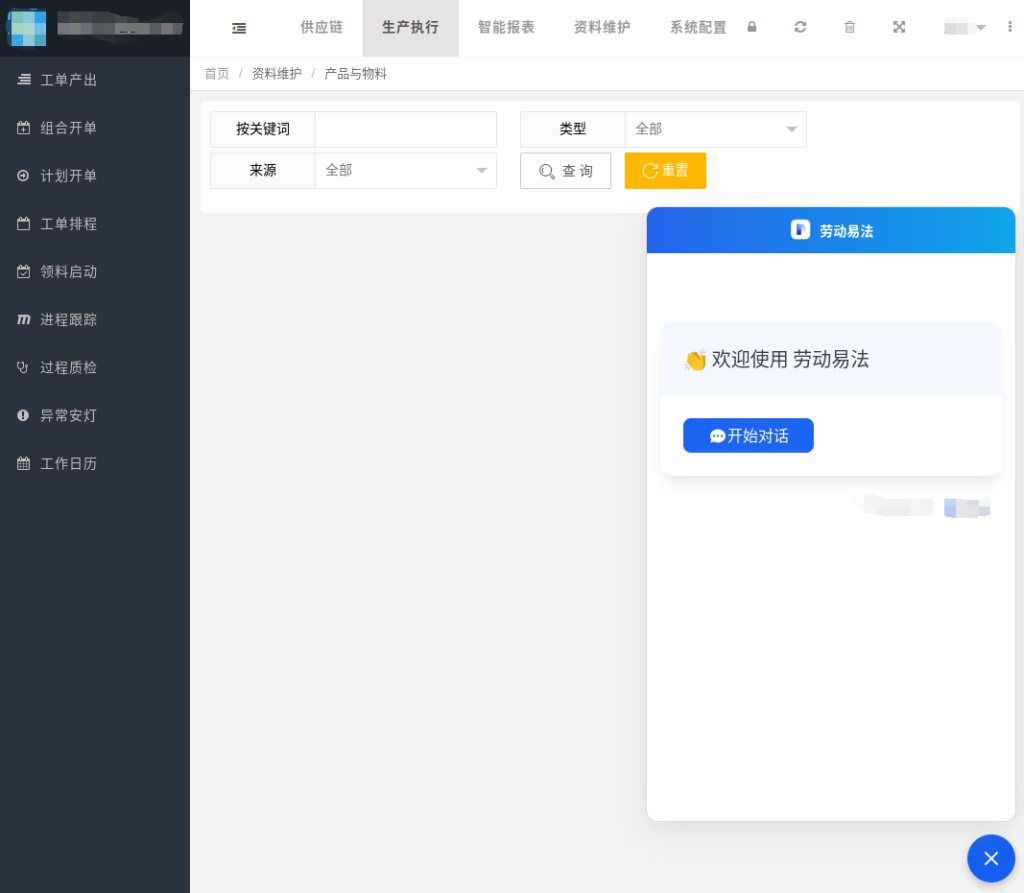Viewport: 1024px width, 893px height.
Task: Expand the 来源 dropdown
Action: click(405, 170)
